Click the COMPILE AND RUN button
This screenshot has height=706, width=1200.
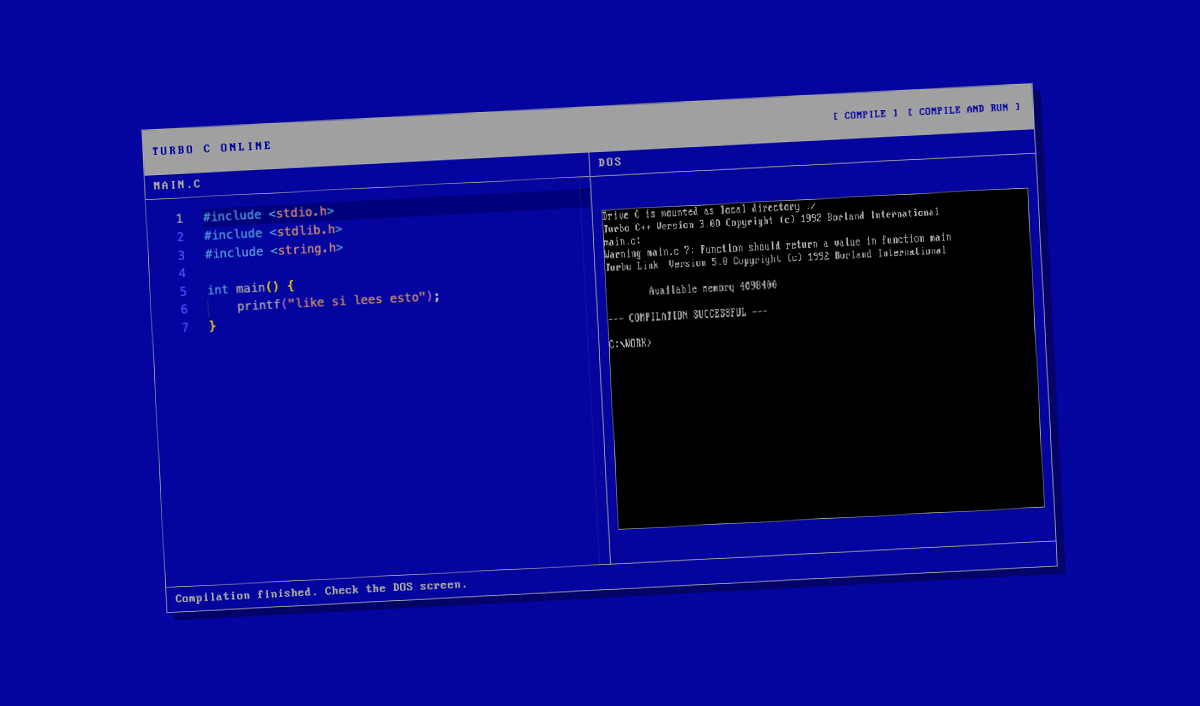point(964,109)
